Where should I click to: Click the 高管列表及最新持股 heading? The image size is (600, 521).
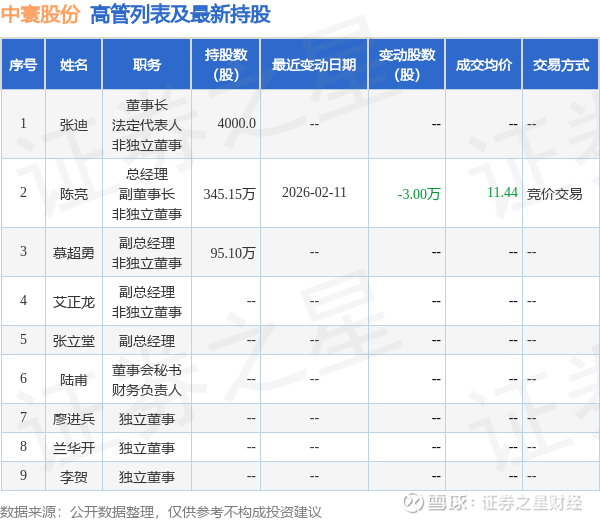coord(180,15)
